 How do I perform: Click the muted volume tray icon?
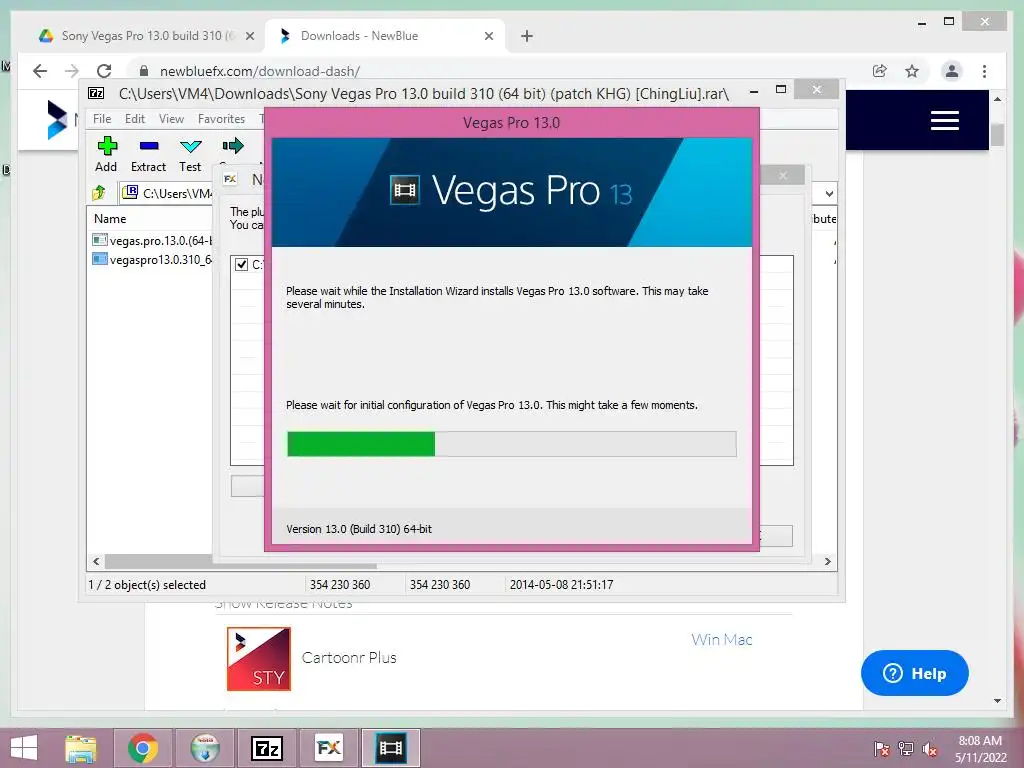pos(929,749)
